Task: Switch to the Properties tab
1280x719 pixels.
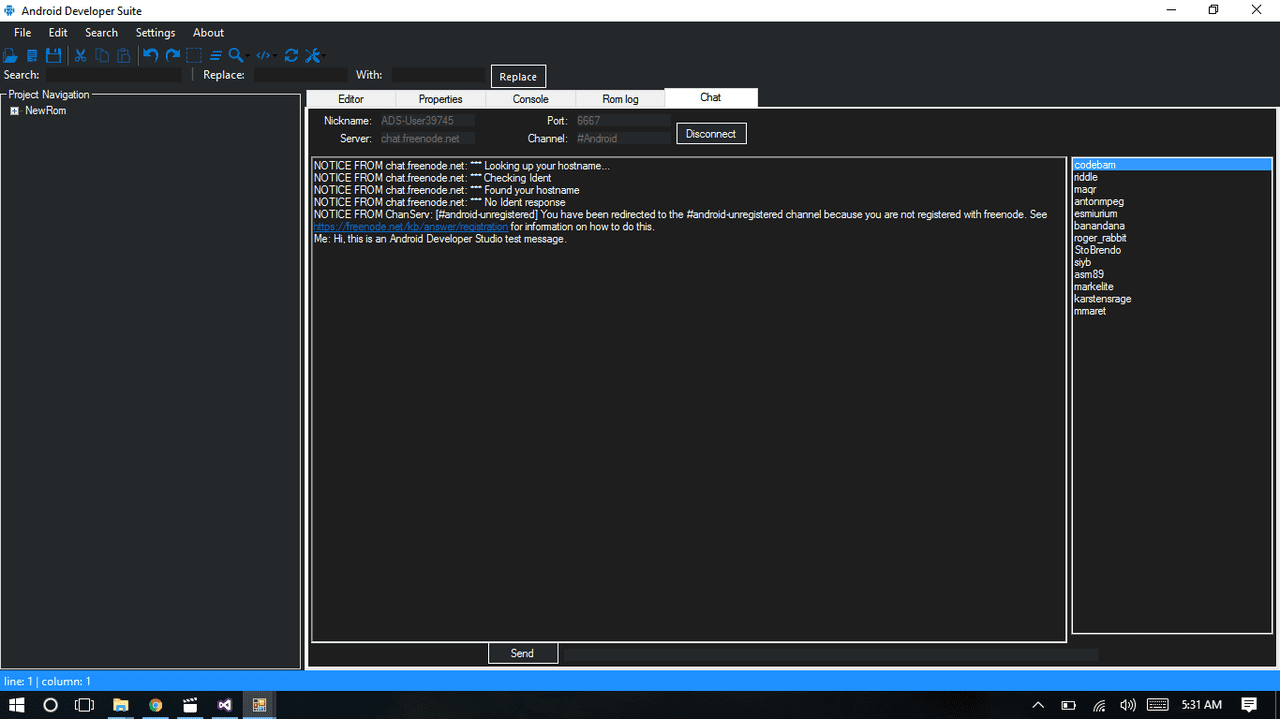Action: click(441, 99)
